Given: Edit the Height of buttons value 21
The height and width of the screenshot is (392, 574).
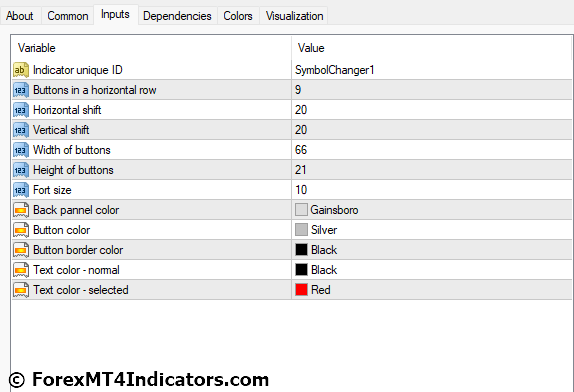Looking at the screenshot, I should tap(432, 170).
